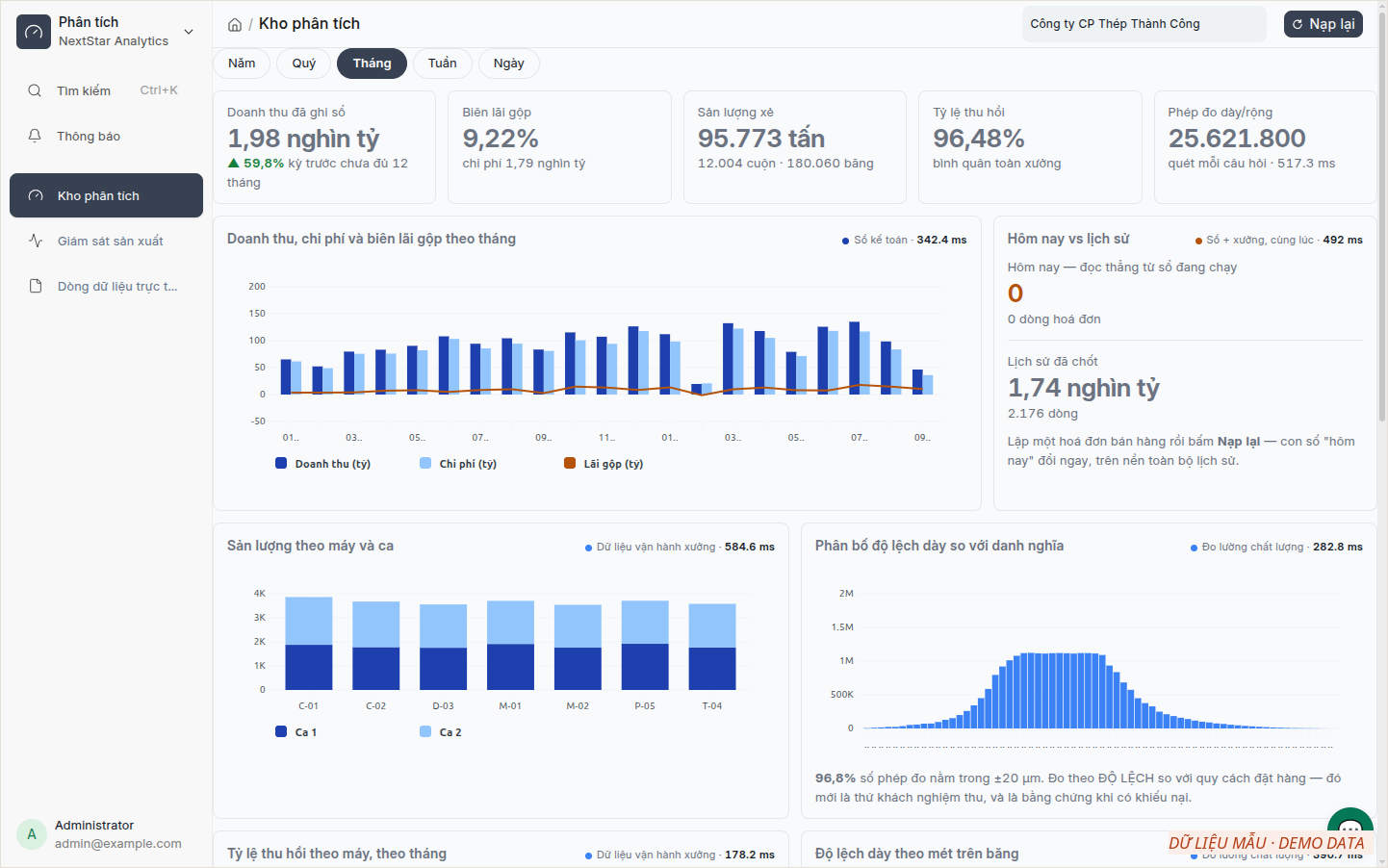This screenshot has width=1388, height=868.
Task: Click the Lịch sử đã chốt 1,74 nghìn tỷ value
Action: (1084, 388)
